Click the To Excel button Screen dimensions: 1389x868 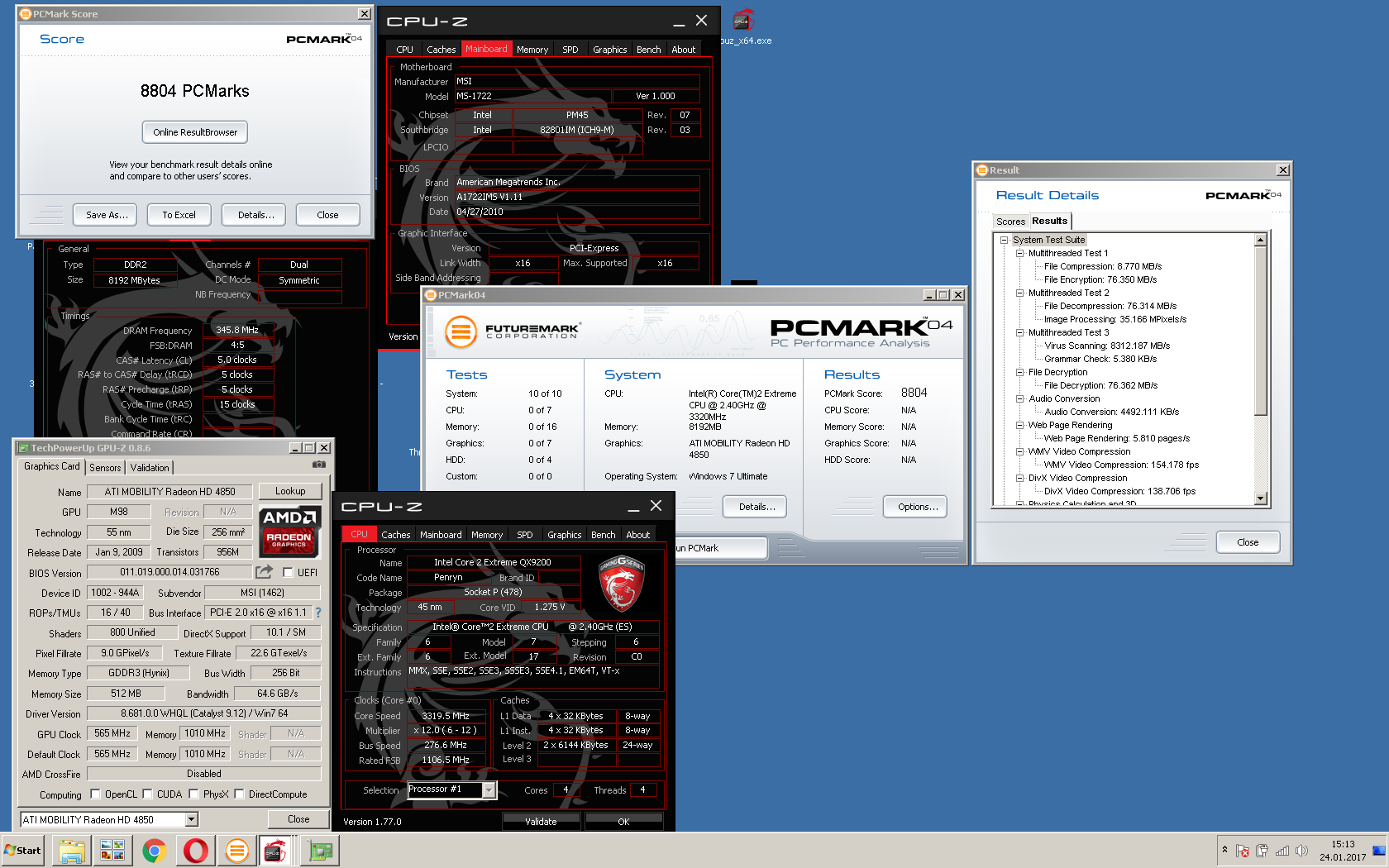[179, 215]
